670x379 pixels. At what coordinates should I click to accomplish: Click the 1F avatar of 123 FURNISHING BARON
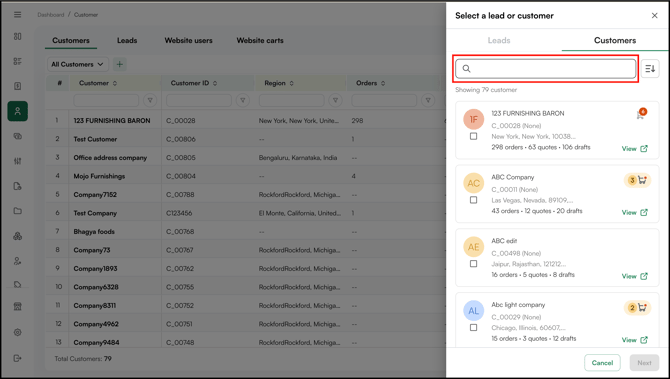pyautogui.click(x=473, y=119)
